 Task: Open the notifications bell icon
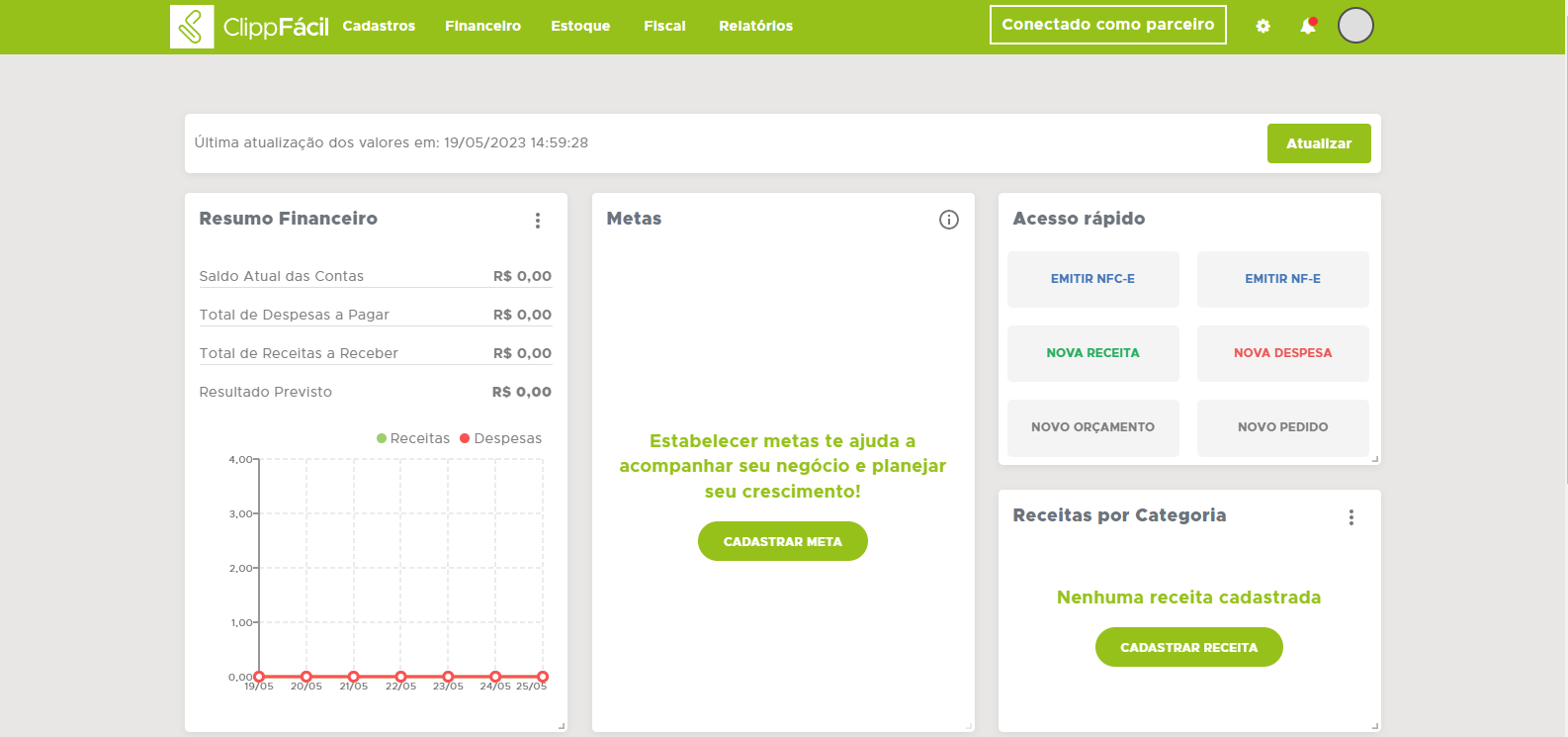(1307, 27)
